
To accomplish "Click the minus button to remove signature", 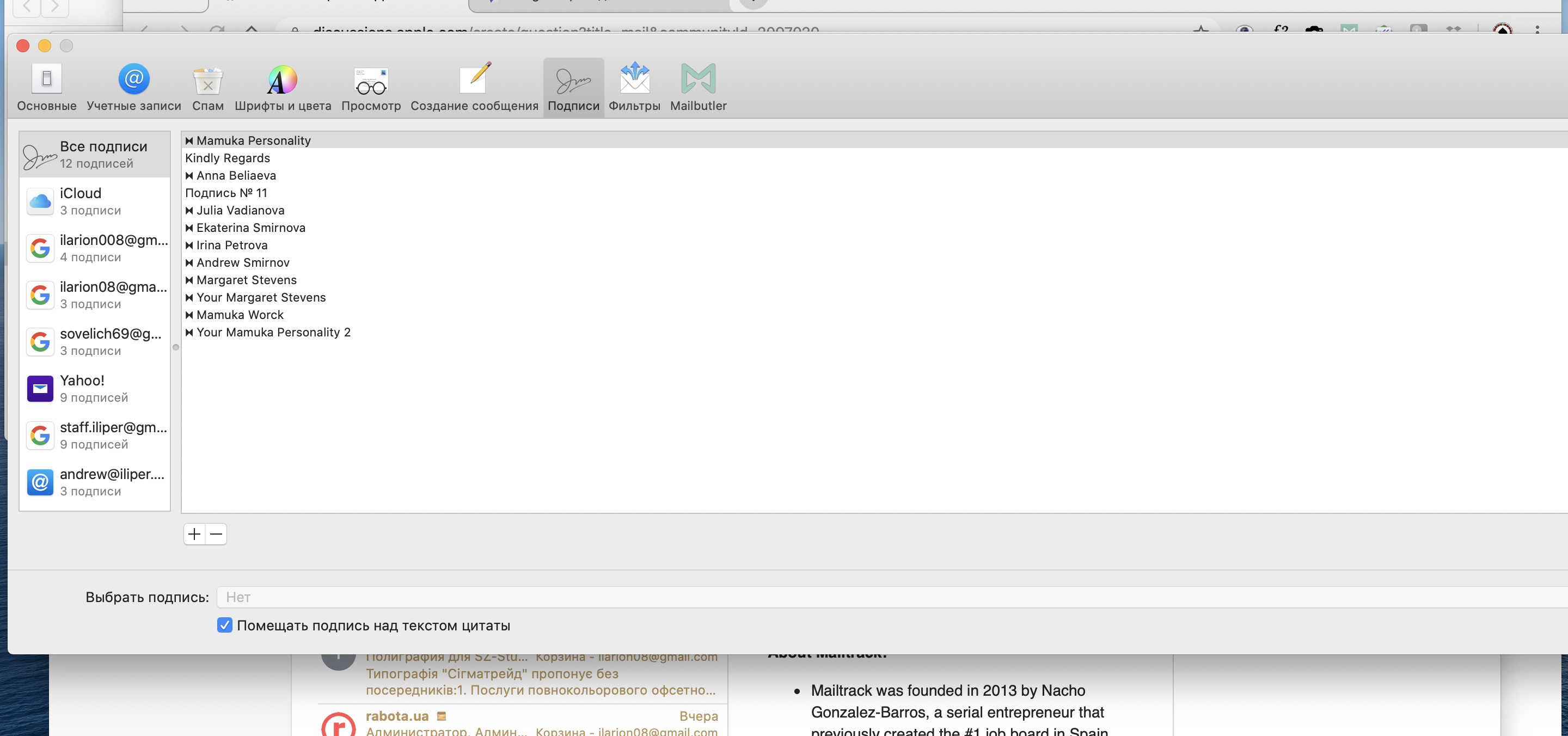I will 216,534.
